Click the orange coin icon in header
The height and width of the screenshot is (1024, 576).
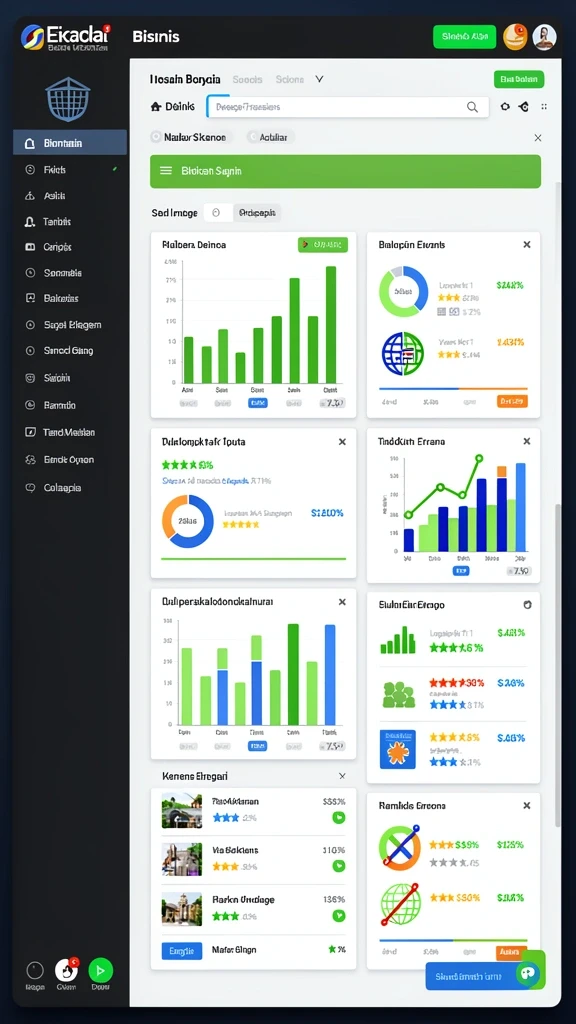click(515, 37)
